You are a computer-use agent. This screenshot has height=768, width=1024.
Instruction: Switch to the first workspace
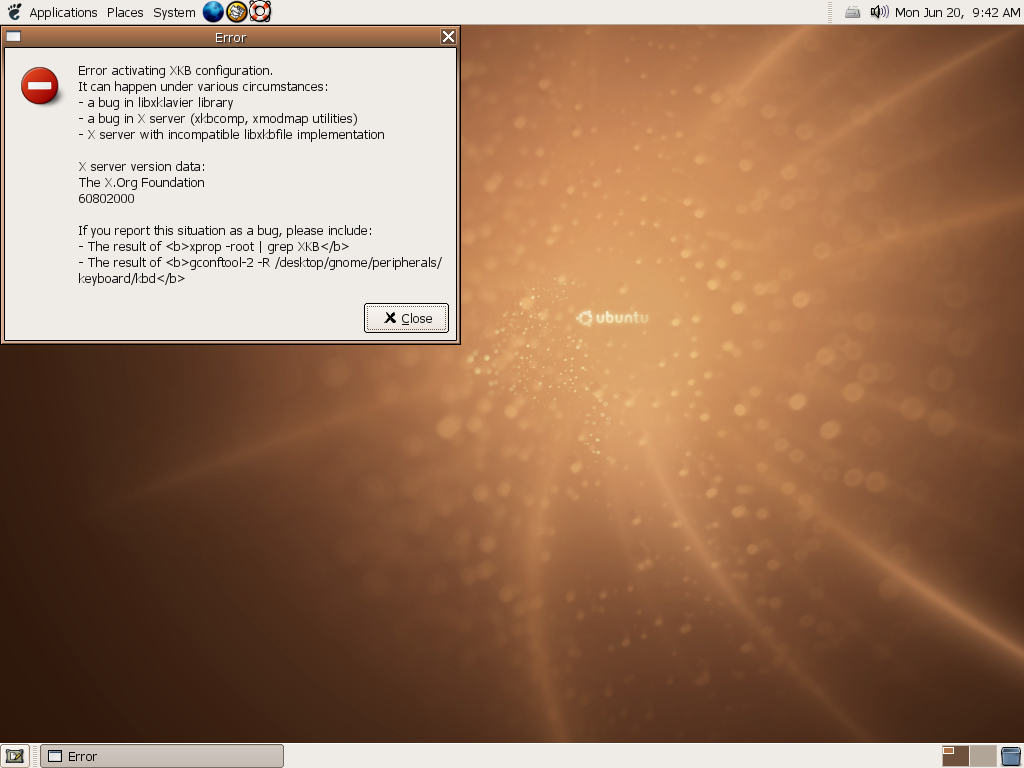click(955, 756)
